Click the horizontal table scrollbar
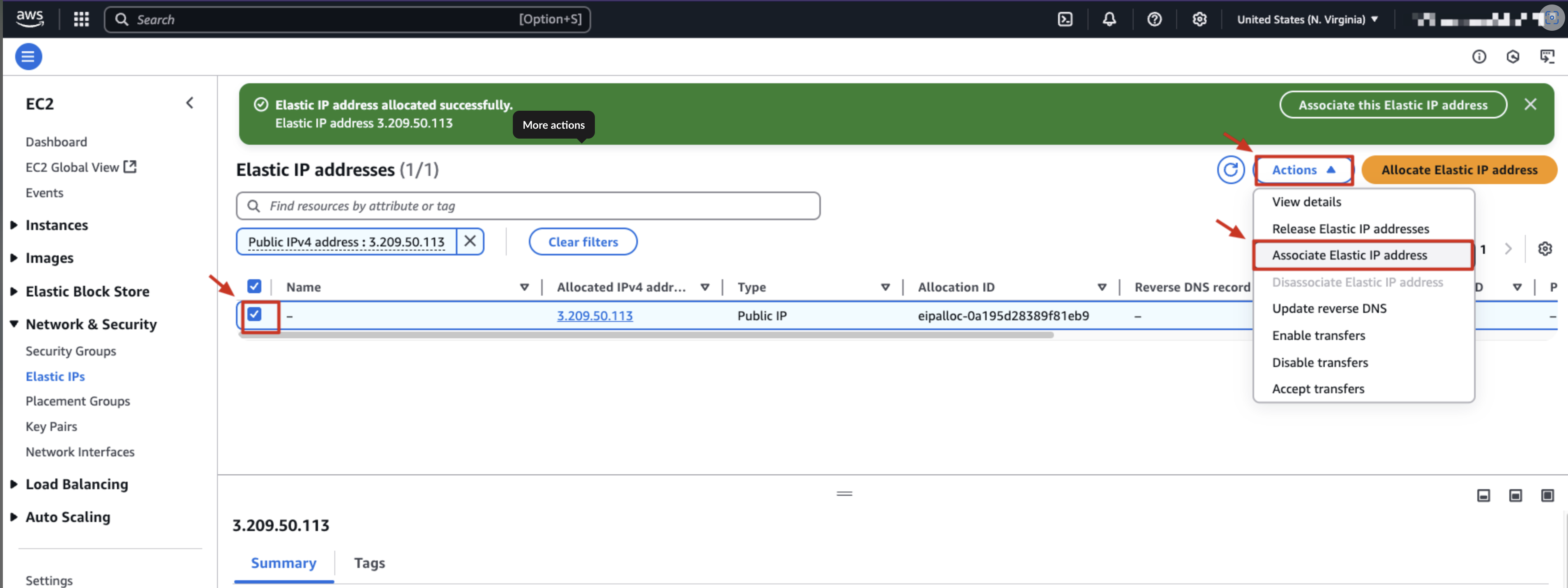Screen dimensions: 1568x588 (x=645, y=335)
